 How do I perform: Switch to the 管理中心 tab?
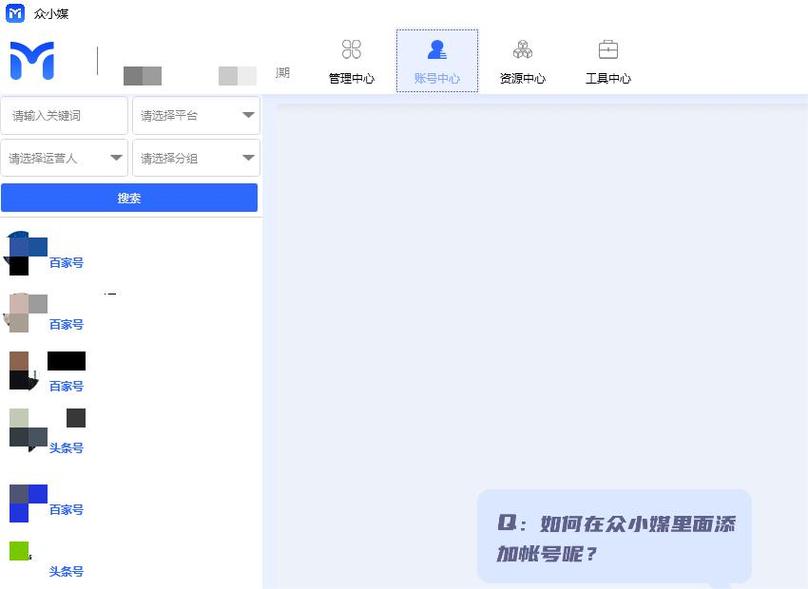coord(351,60)
